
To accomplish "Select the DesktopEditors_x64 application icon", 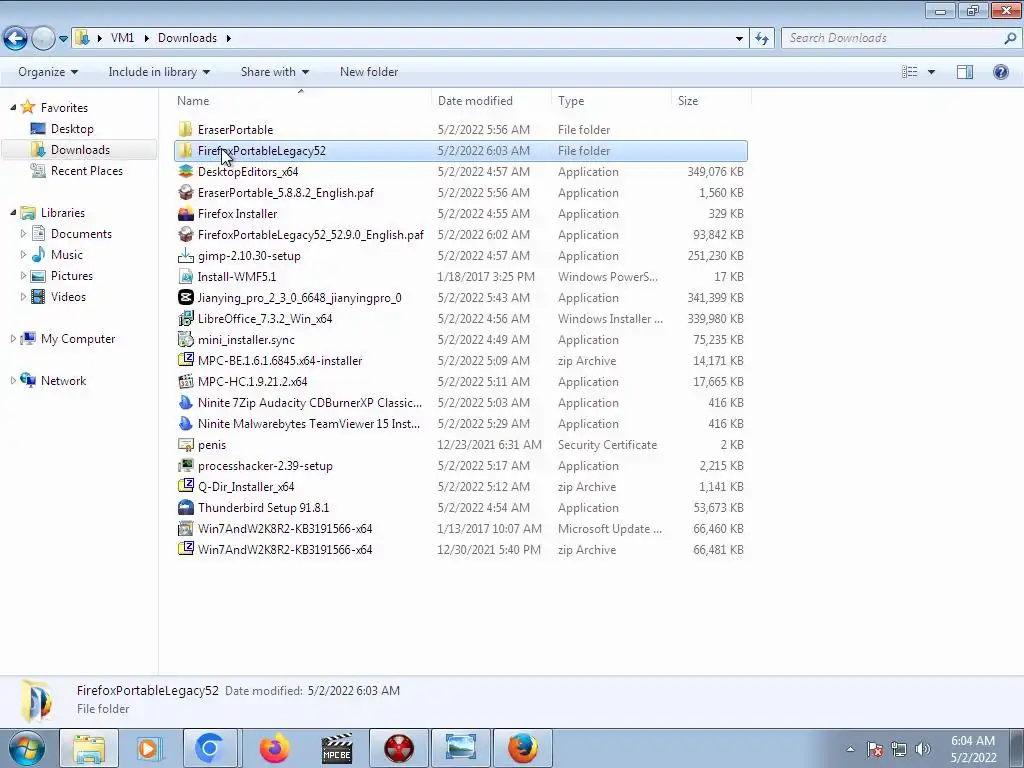I will (x=185, y=171).
